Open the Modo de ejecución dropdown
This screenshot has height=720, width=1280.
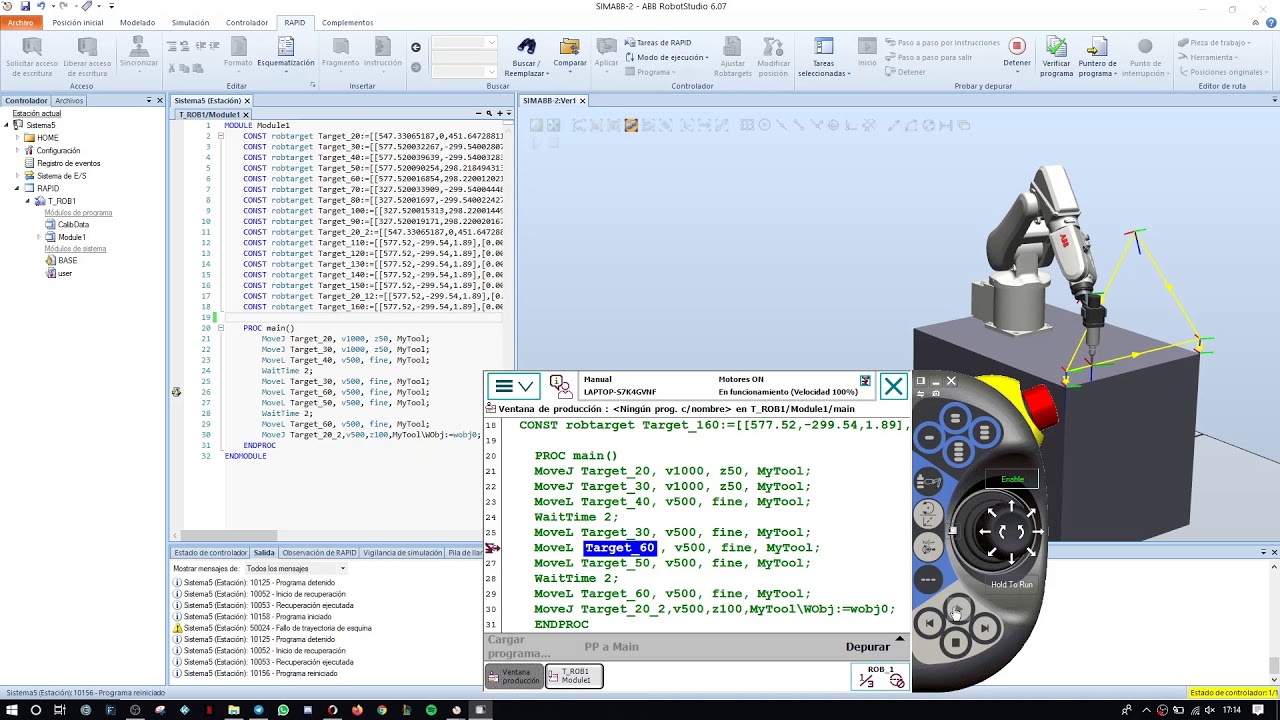[669, 57]
